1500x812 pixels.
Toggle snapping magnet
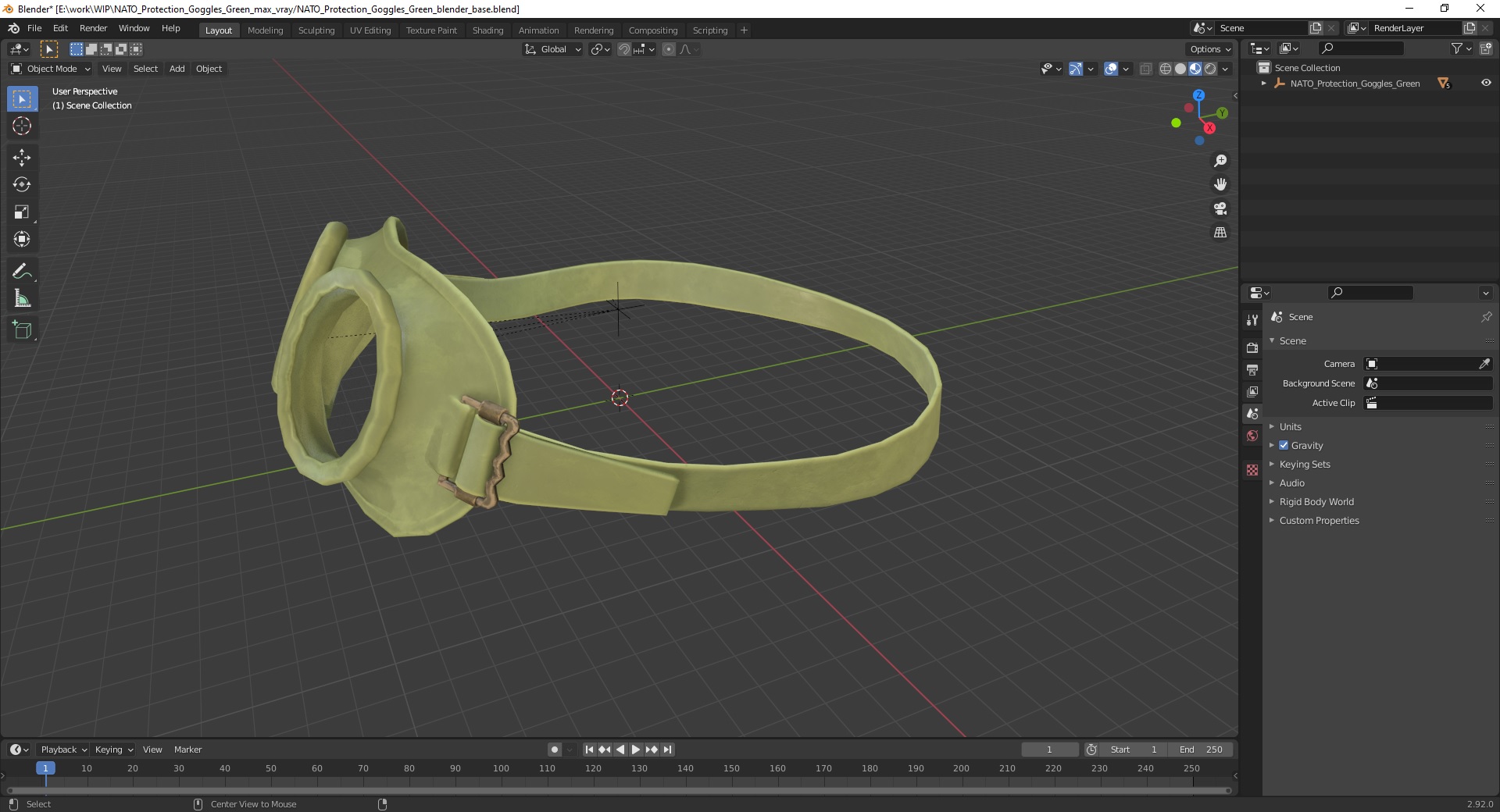point(623,49)
